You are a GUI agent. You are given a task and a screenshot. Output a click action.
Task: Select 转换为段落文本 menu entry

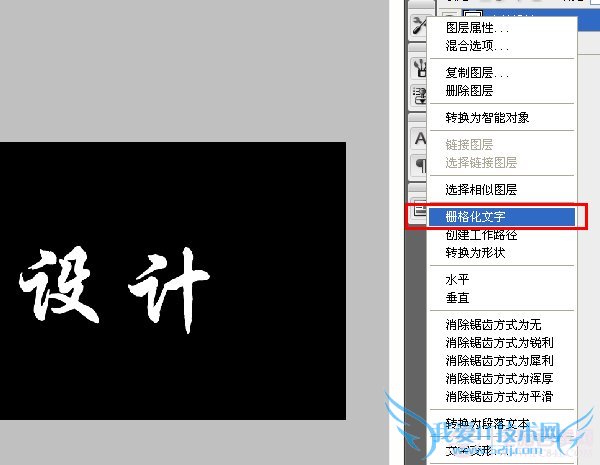502,423
